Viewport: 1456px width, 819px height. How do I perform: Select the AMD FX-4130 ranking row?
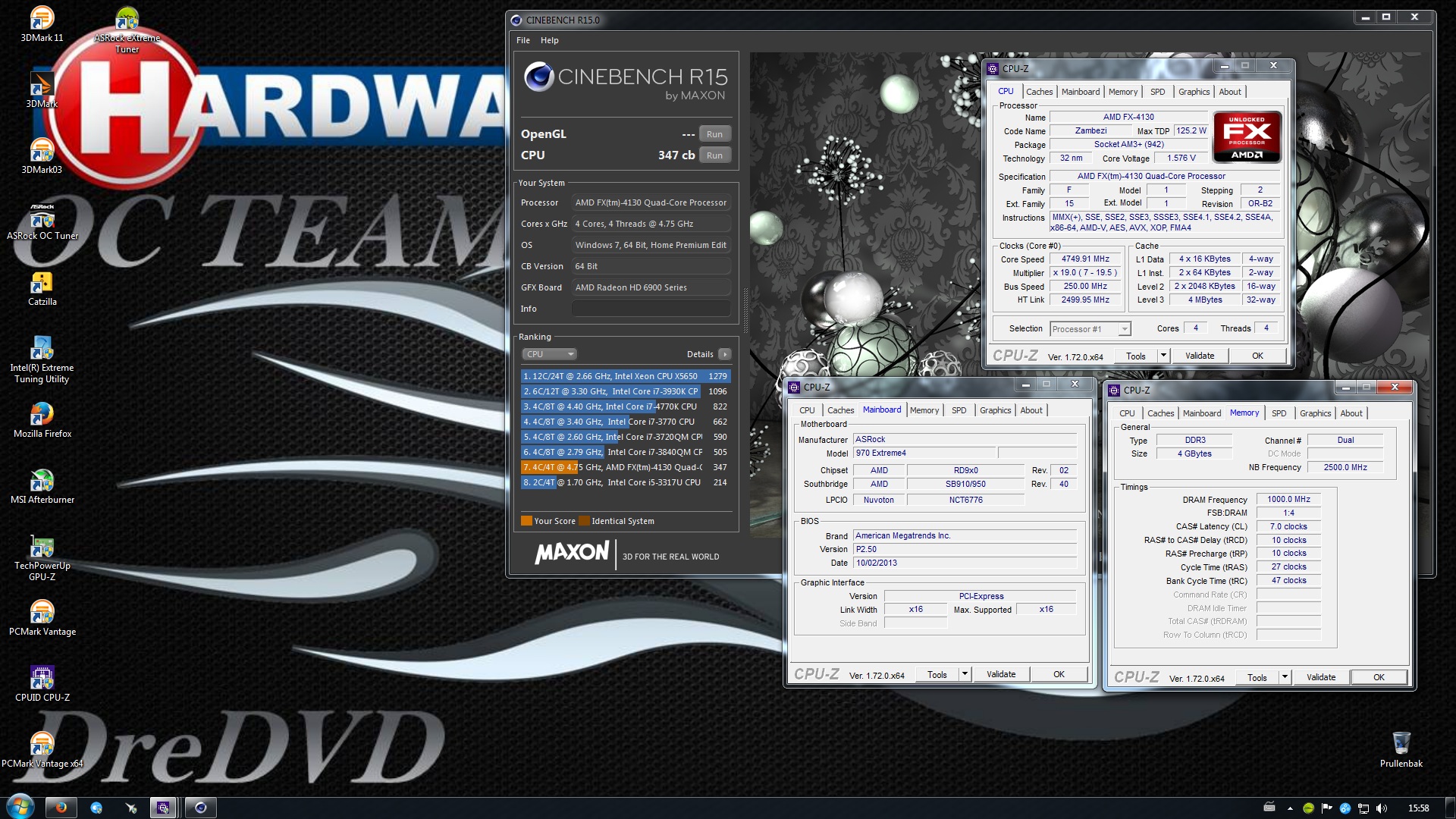[626, 467]
